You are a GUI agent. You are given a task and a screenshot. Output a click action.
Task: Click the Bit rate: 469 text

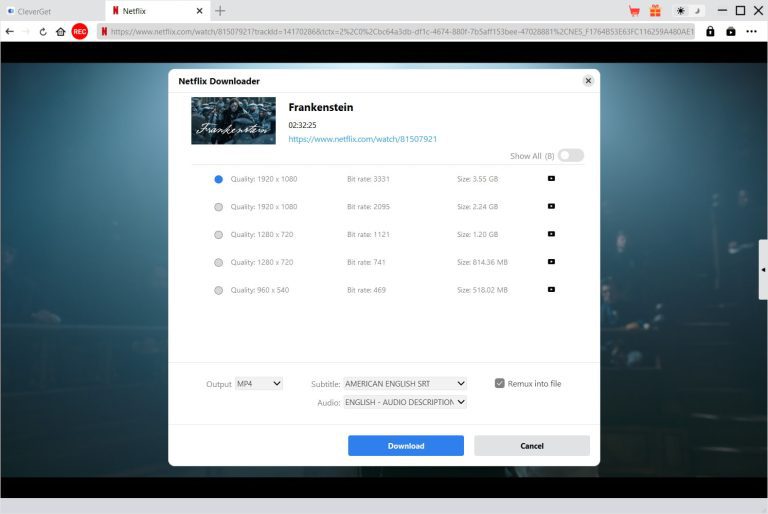click(x=366, y=290)
